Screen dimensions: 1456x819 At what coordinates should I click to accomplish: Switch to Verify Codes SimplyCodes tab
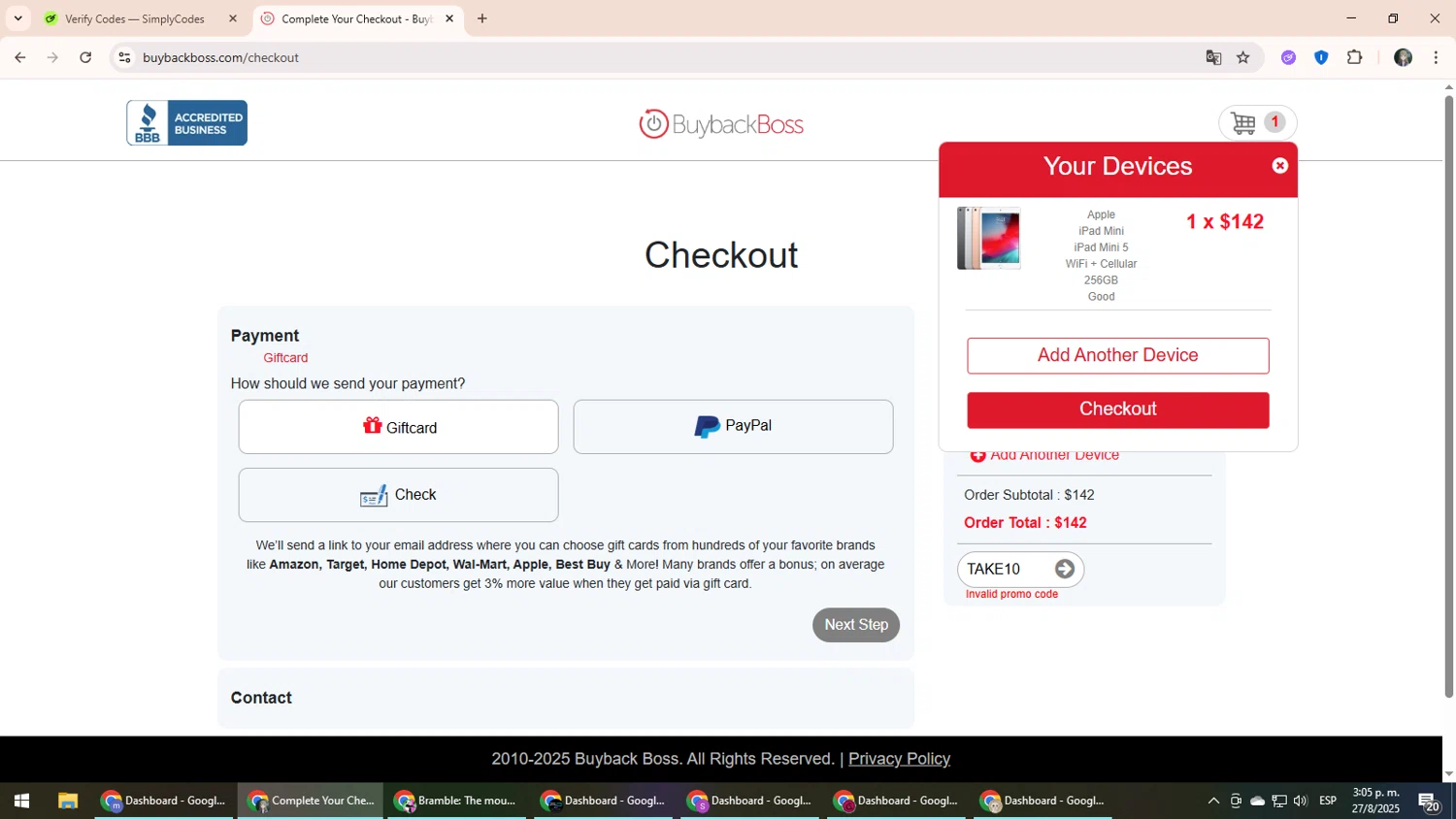pos(136,18)
